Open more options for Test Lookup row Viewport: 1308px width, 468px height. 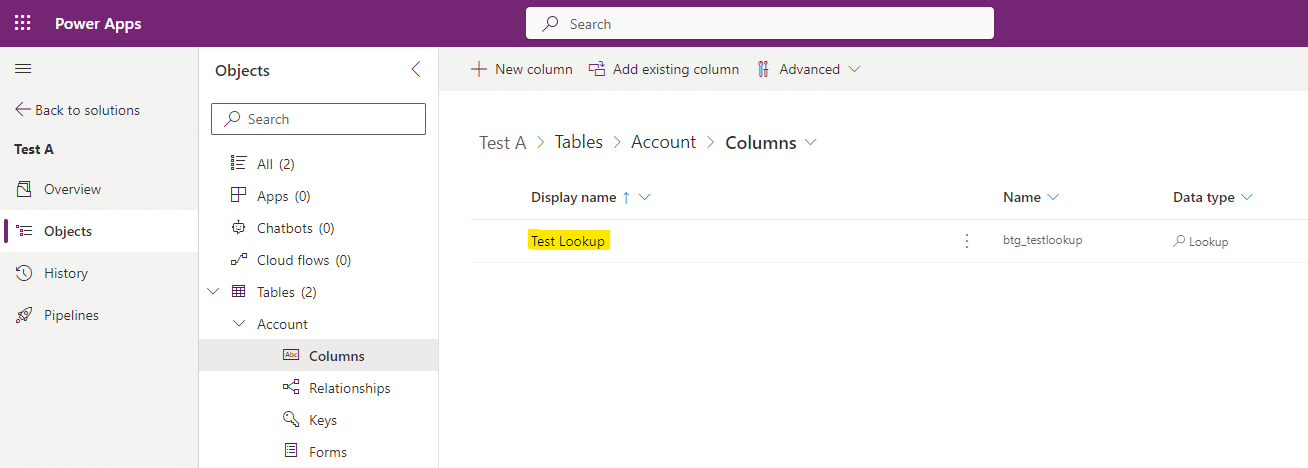tap(966, 241)
